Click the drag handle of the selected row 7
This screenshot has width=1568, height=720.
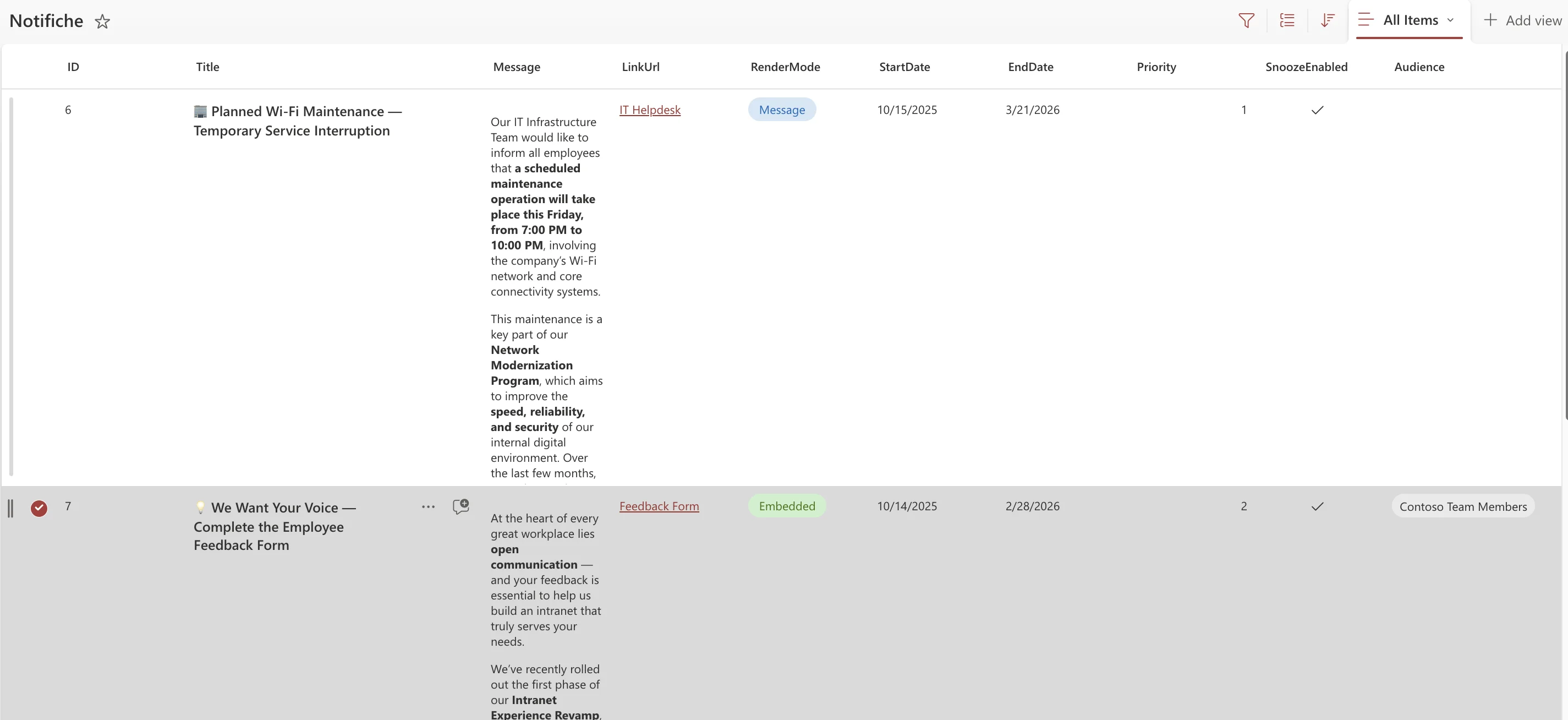(x=10, y=508)
